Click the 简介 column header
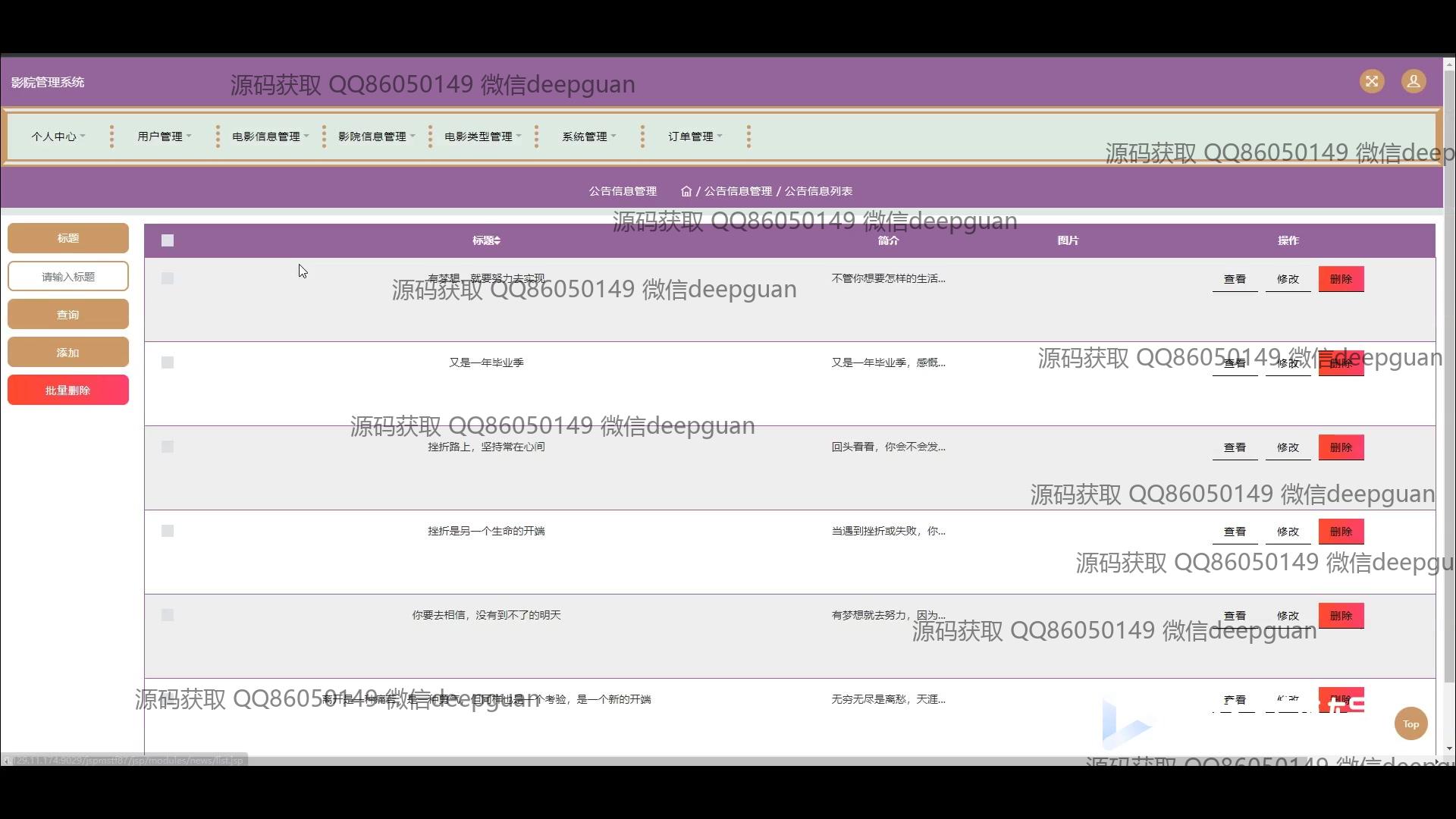The width and height of the screenshot is (1456, 819). pyautogui.click(x=888, y=240)
